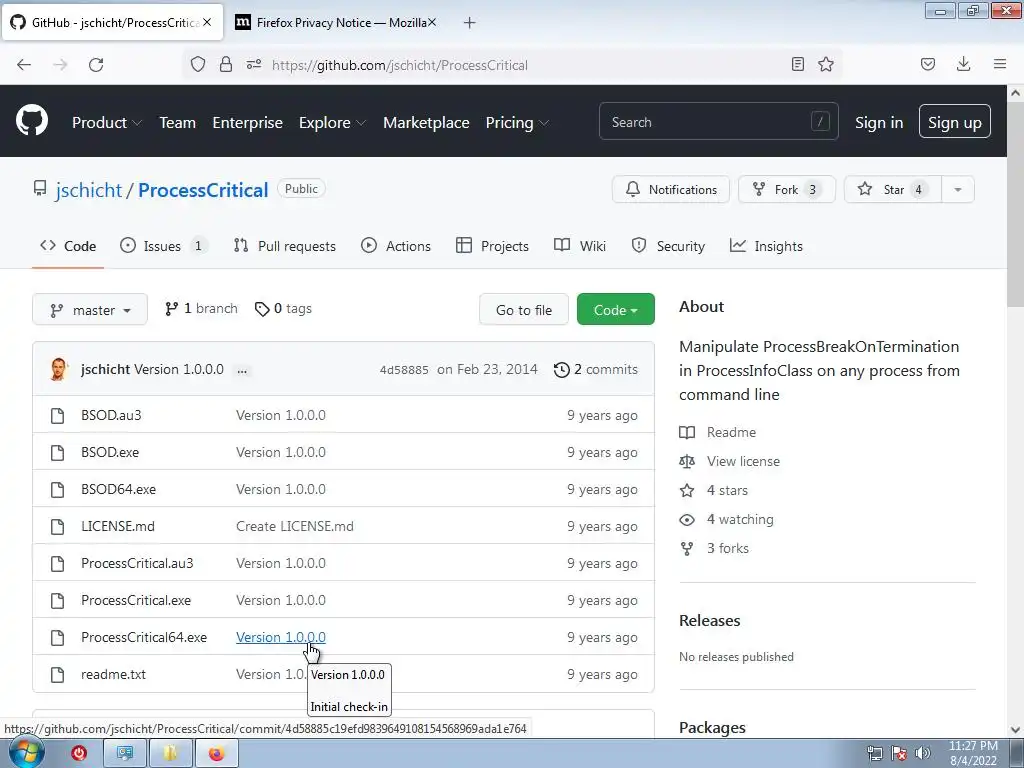Toggle reader view icon in address bar
This screenshot has height=768, width=1024.
coord(797,64)
